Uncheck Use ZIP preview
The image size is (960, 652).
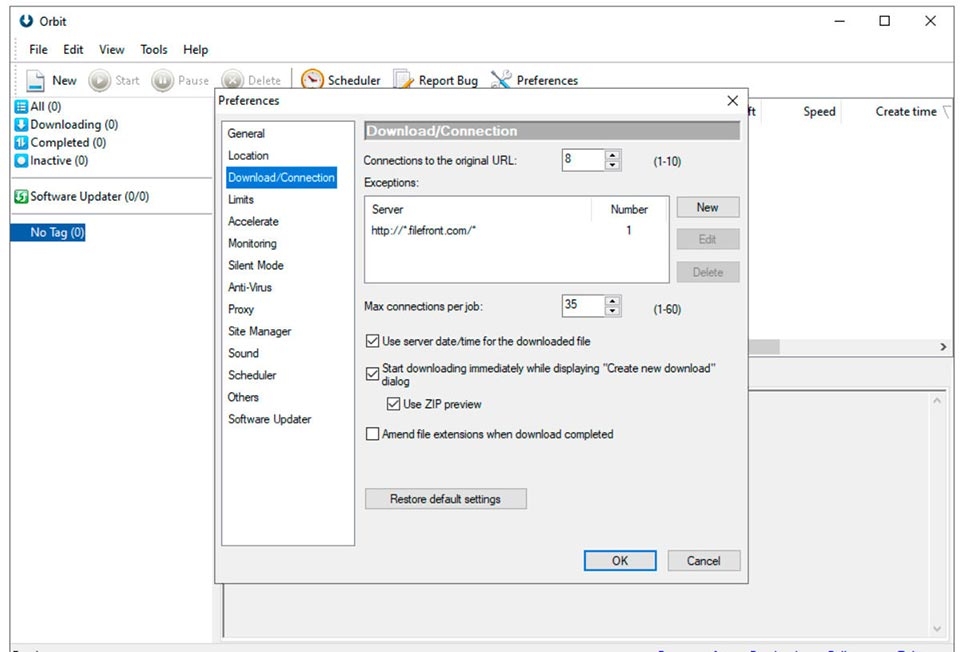(x=393, y=404)
